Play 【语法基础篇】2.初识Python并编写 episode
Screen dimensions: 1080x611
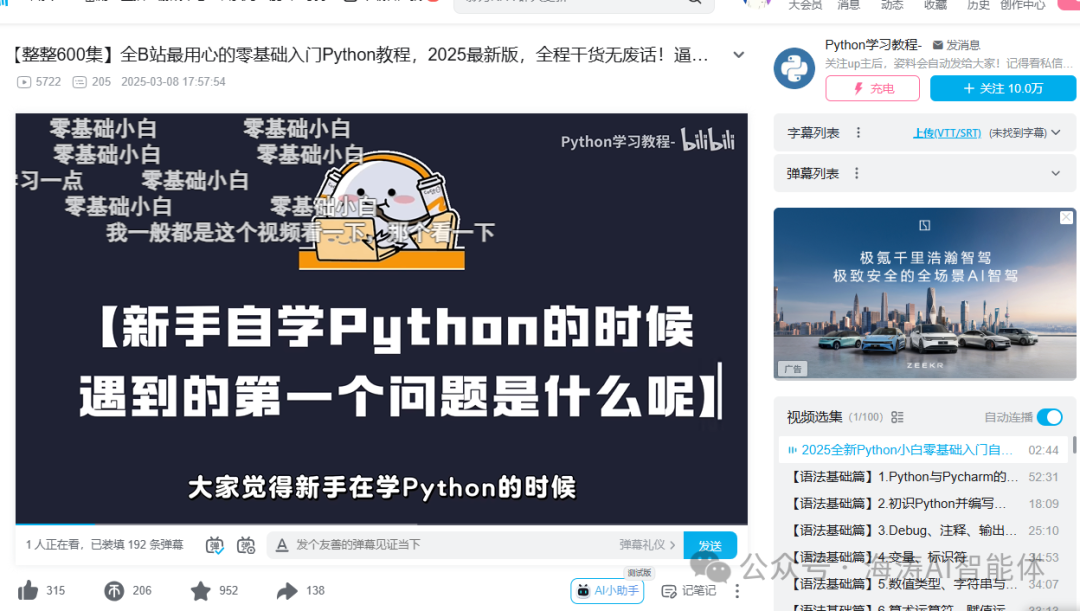923,504
